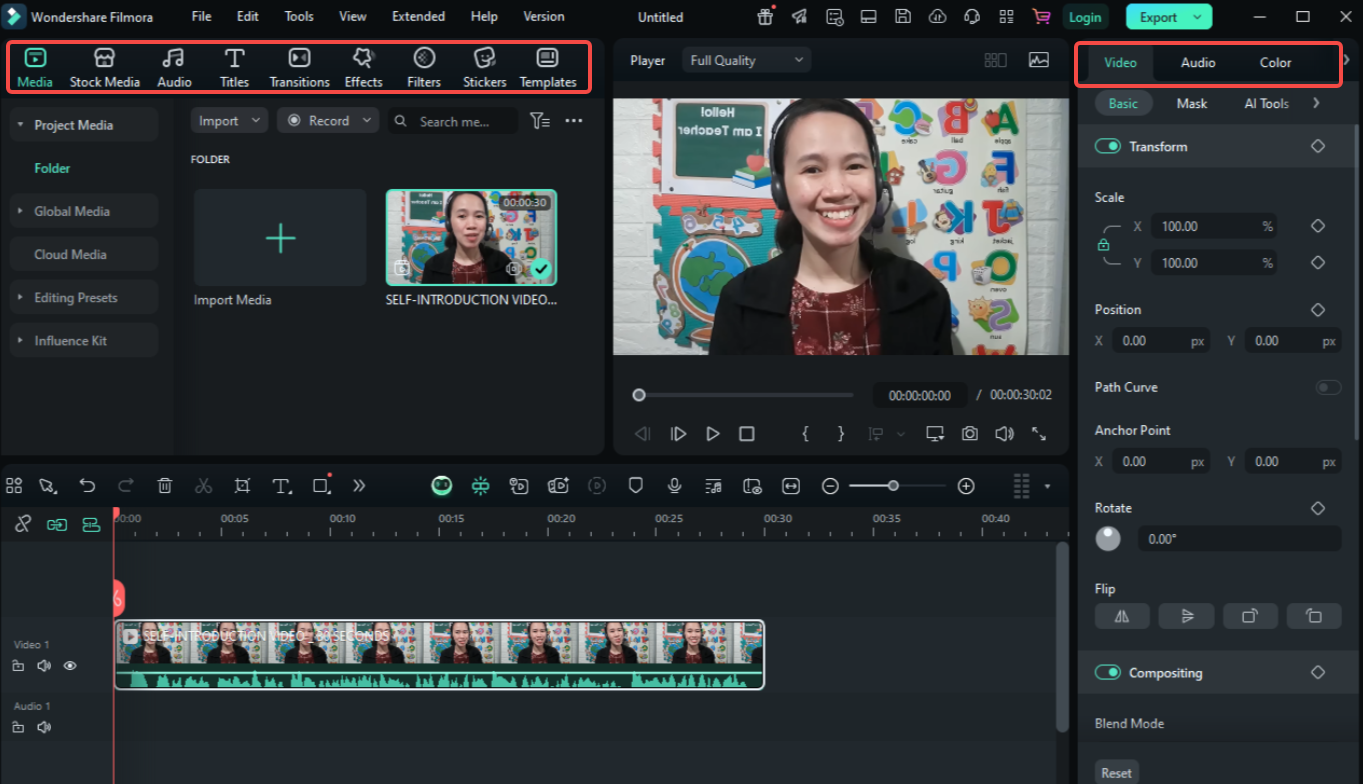Start a Voiceover recording with the microphone icon
This screenshot has width=1363, height=784.
click(x=674, y=485)
